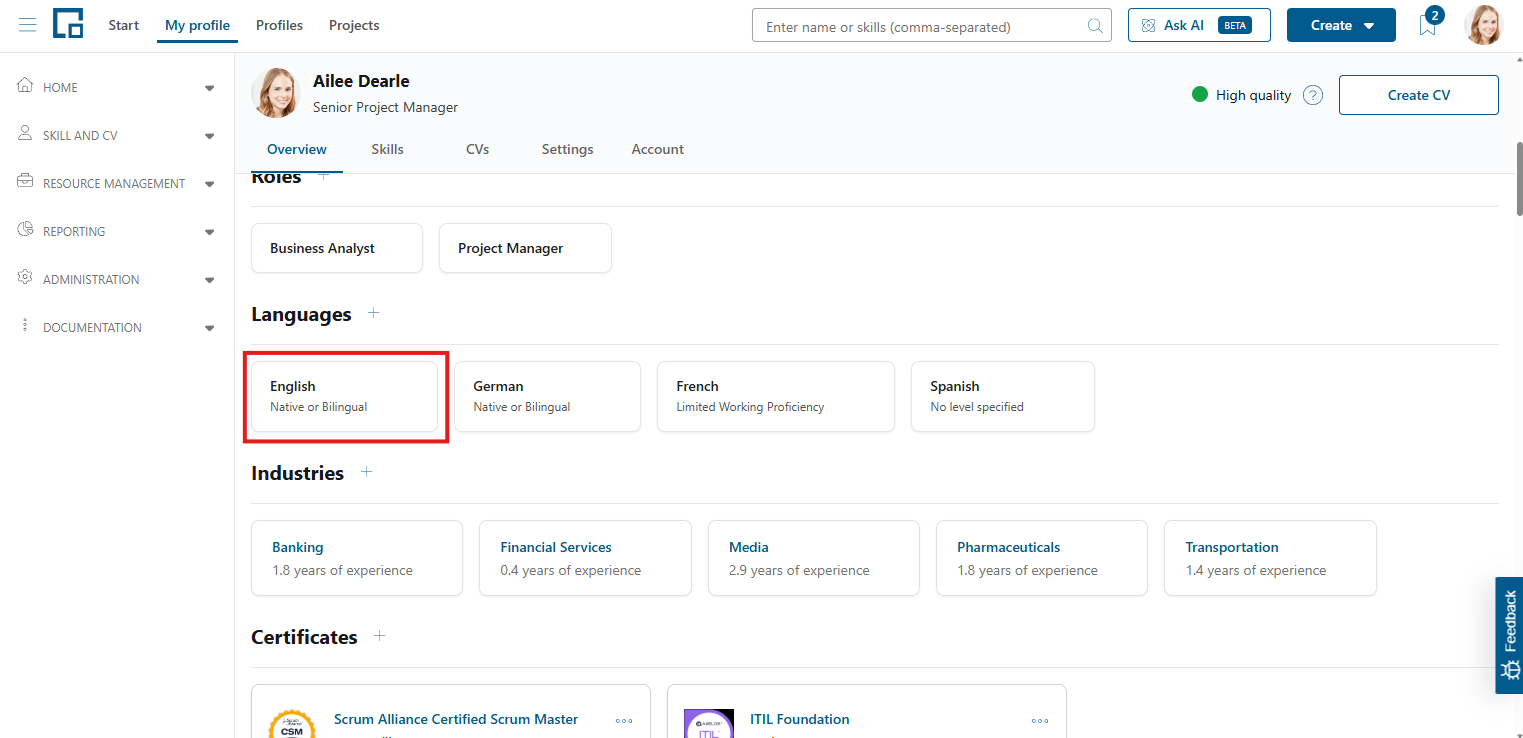Switch to the CVs tab
Screen dimensions: 1523x738
(x=477, y=149)
